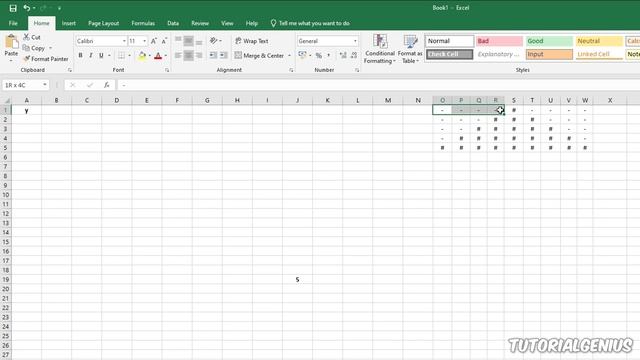Image resolution: width=640 pixels, height=360 pixels.
Task: Switch to the Insert tab
Action: click(x=69, y=23)
